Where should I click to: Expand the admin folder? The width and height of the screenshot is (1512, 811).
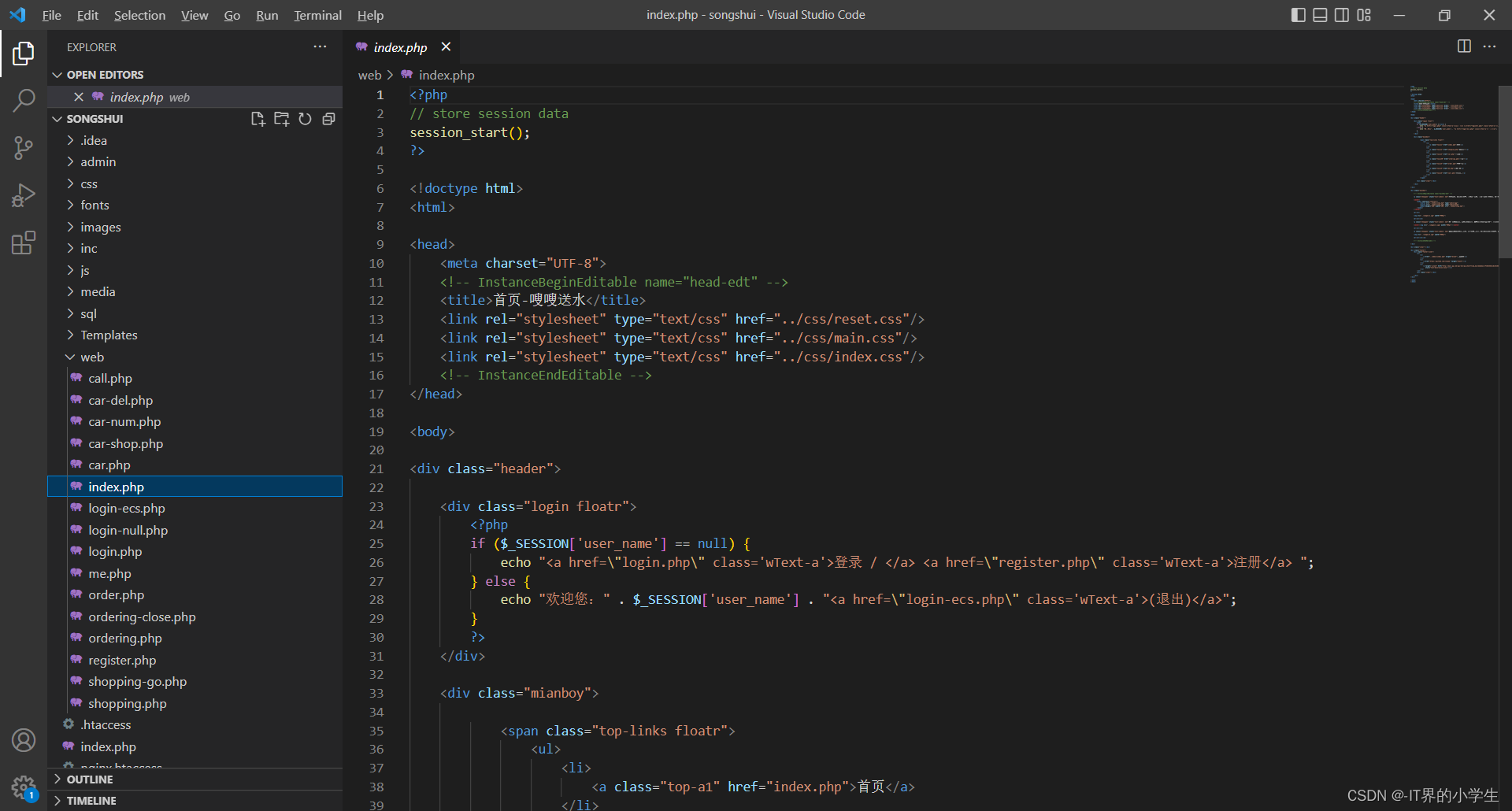195,162
